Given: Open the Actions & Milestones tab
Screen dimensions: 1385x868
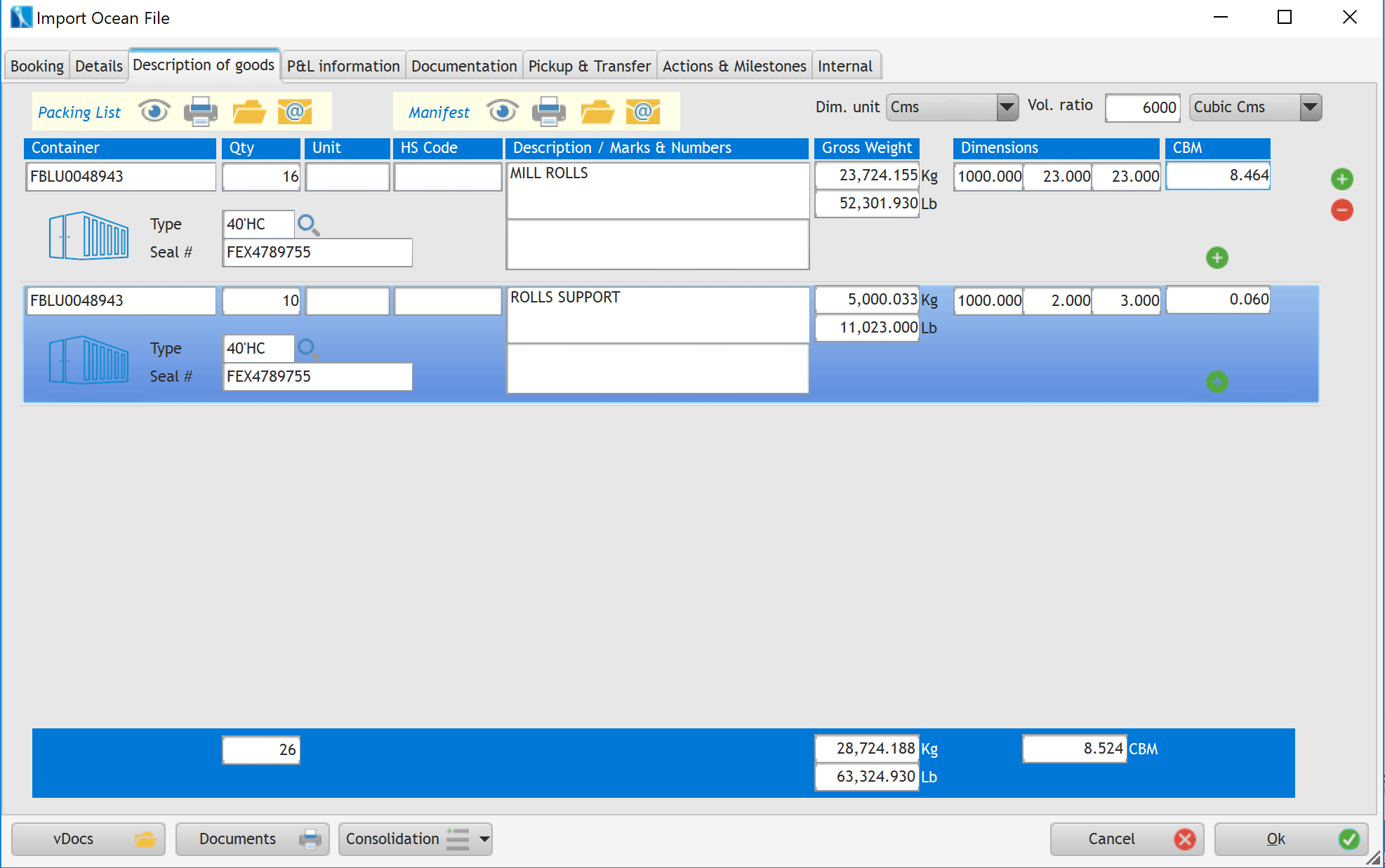Looking at the screenshot, I should (x=734, y=66).
